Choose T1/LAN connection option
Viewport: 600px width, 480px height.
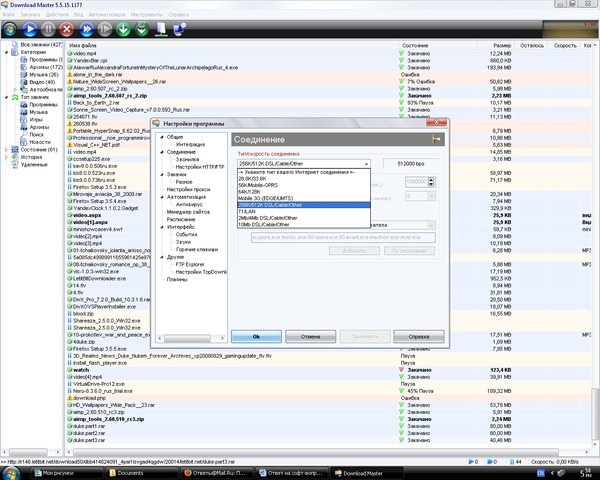click(304, 211)
